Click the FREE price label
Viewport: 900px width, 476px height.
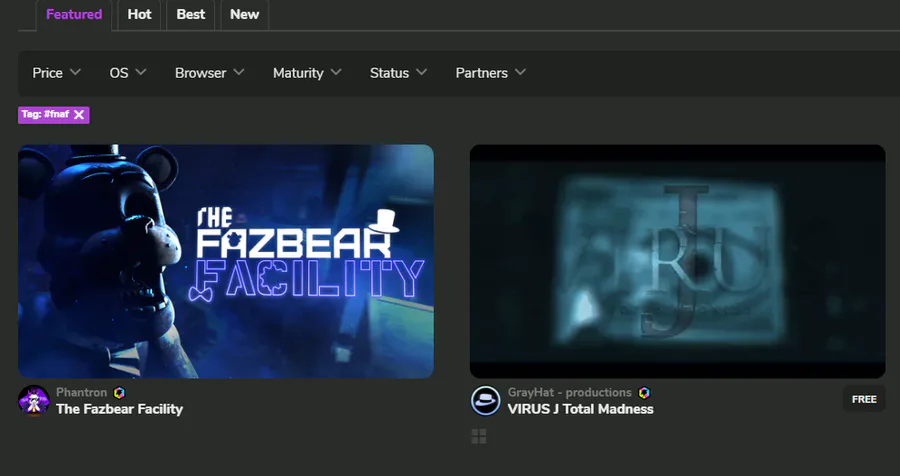point(864,399)
